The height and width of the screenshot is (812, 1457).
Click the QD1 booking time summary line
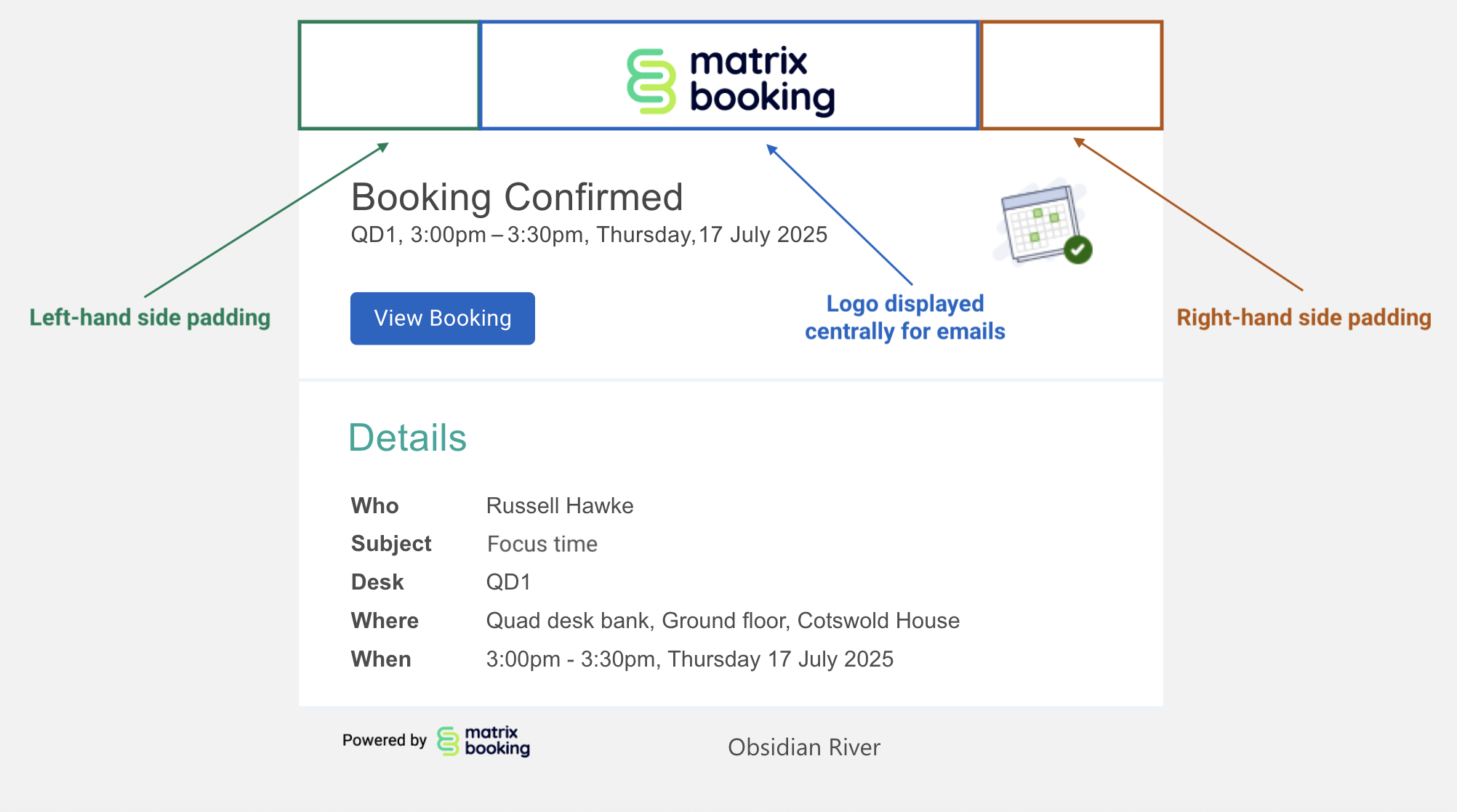click(589, 235)
